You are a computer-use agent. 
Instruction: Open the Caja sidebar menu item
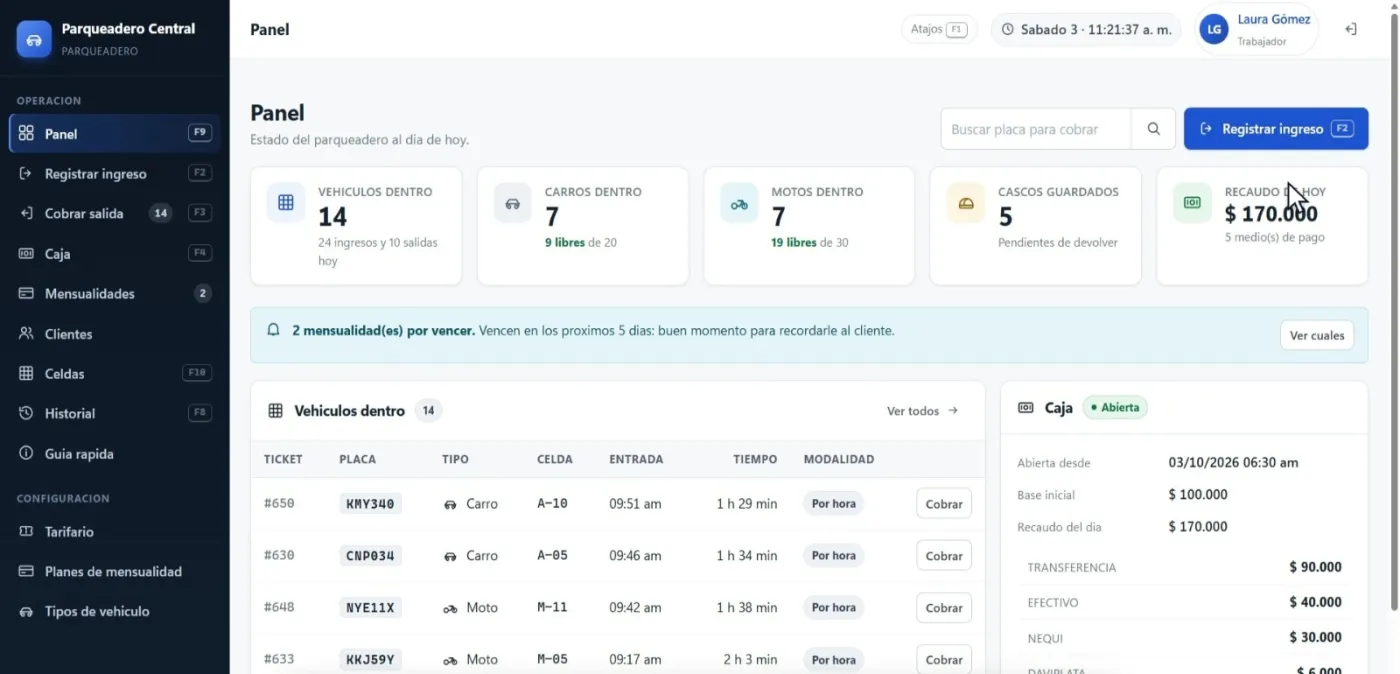click(x=115, y=253)
